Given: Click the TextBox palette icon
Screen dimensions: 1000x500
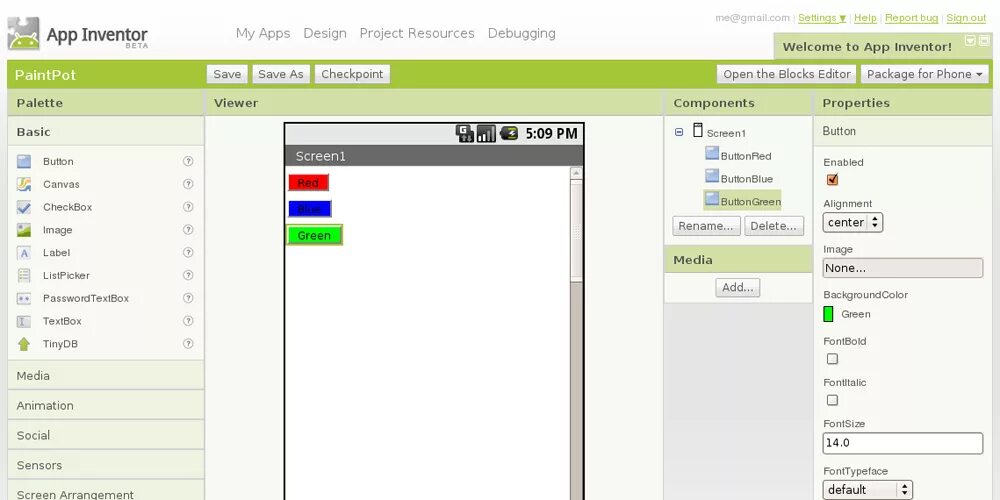Looking at the screenshot, I should (24, 321).
